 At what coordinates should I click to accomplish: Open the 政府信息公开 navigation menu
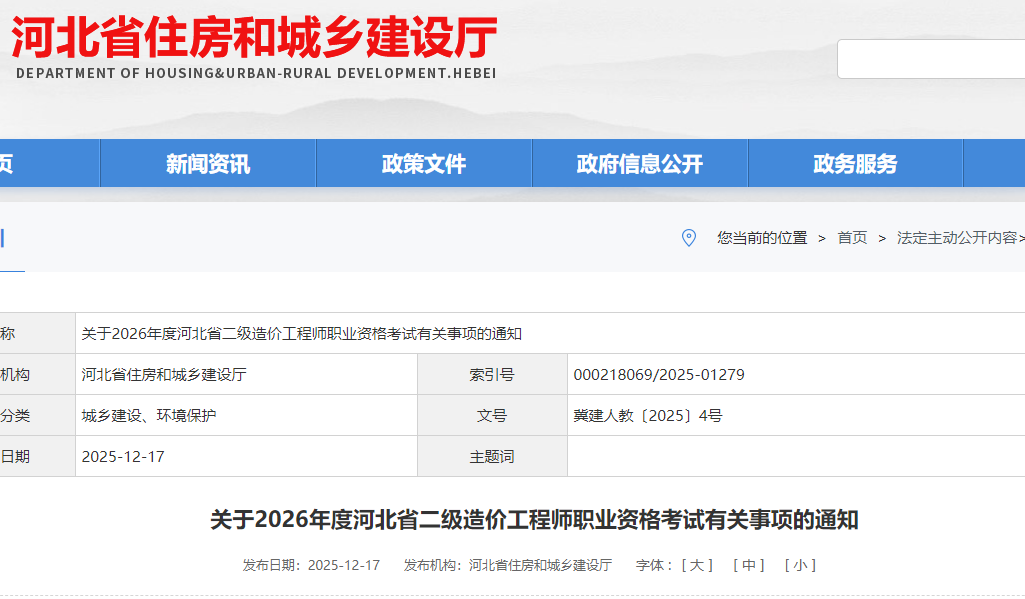(640, 163)
